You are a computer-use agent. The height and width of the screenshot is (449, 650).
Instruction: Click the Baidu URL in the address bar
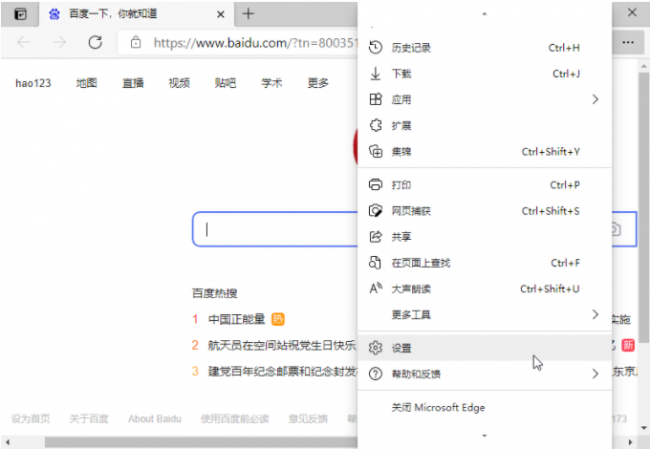[255, 43]
